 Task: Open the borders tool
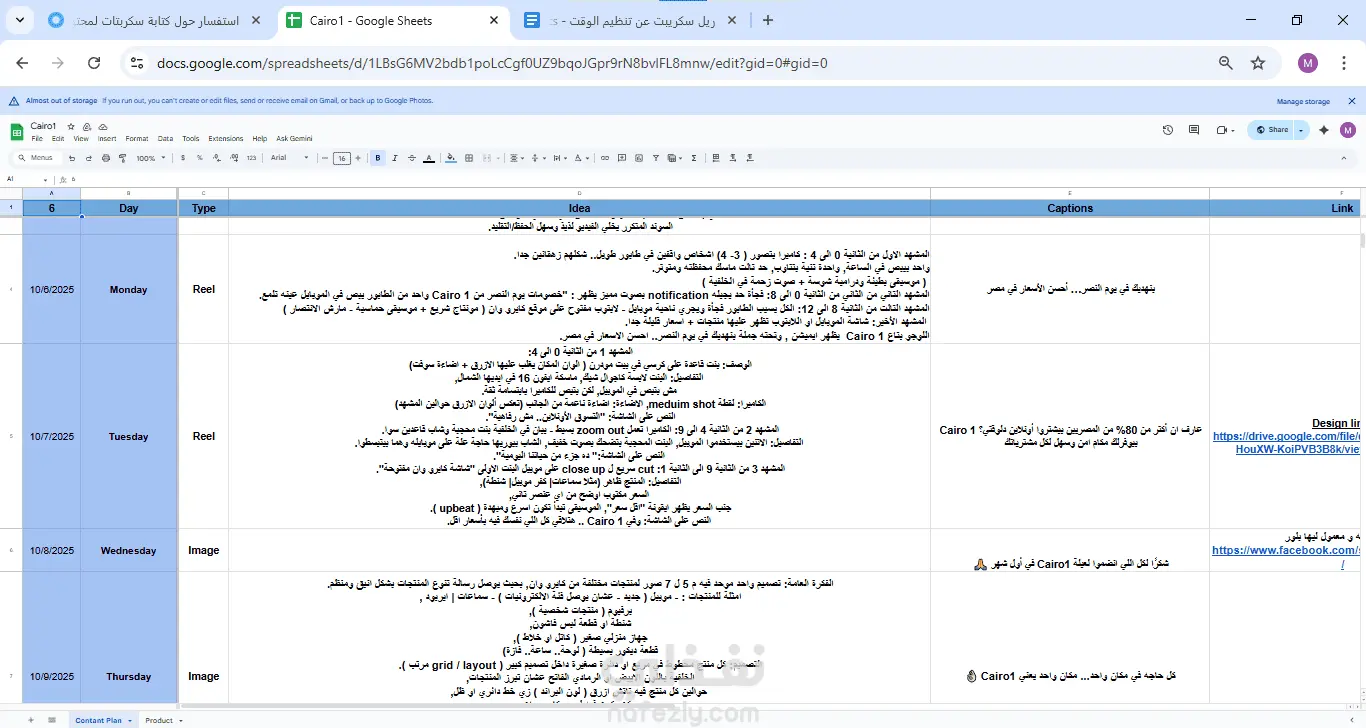468,158
